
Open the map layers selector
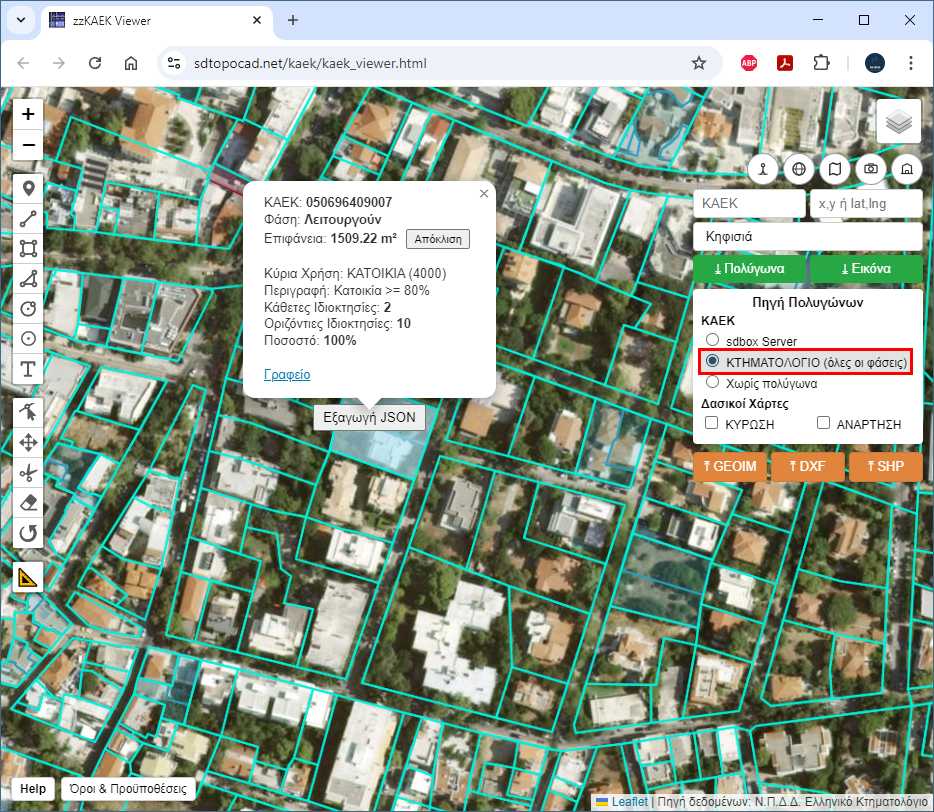tap(898, 122)
